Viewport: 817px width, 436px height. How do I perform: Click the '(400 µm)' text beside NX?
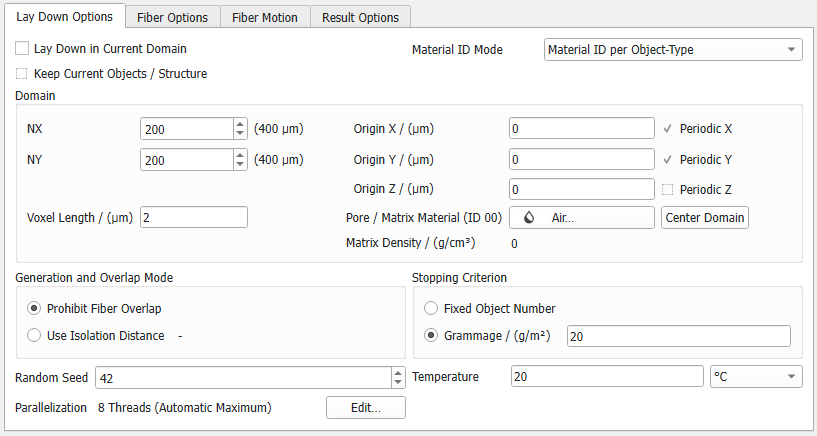coord(279,129)
